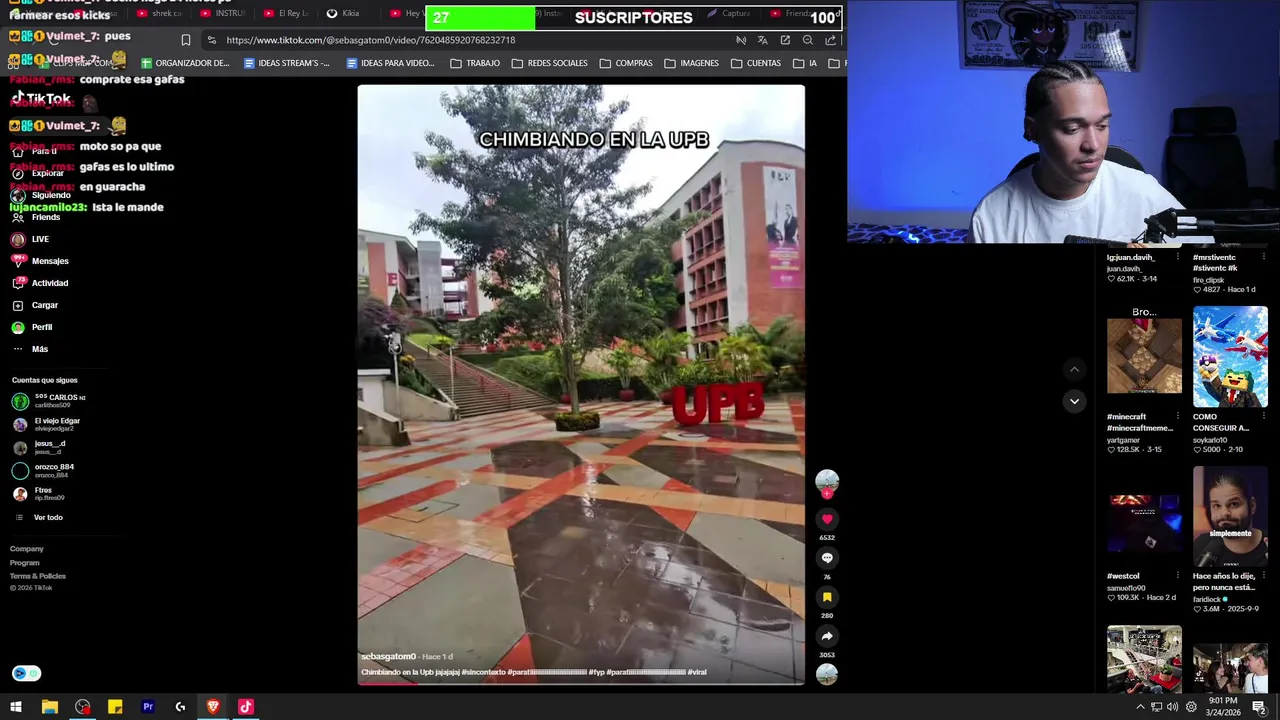
Task: Toggle the floating switch at bottom-left of TikTok
Action: (x=26, y=673)
